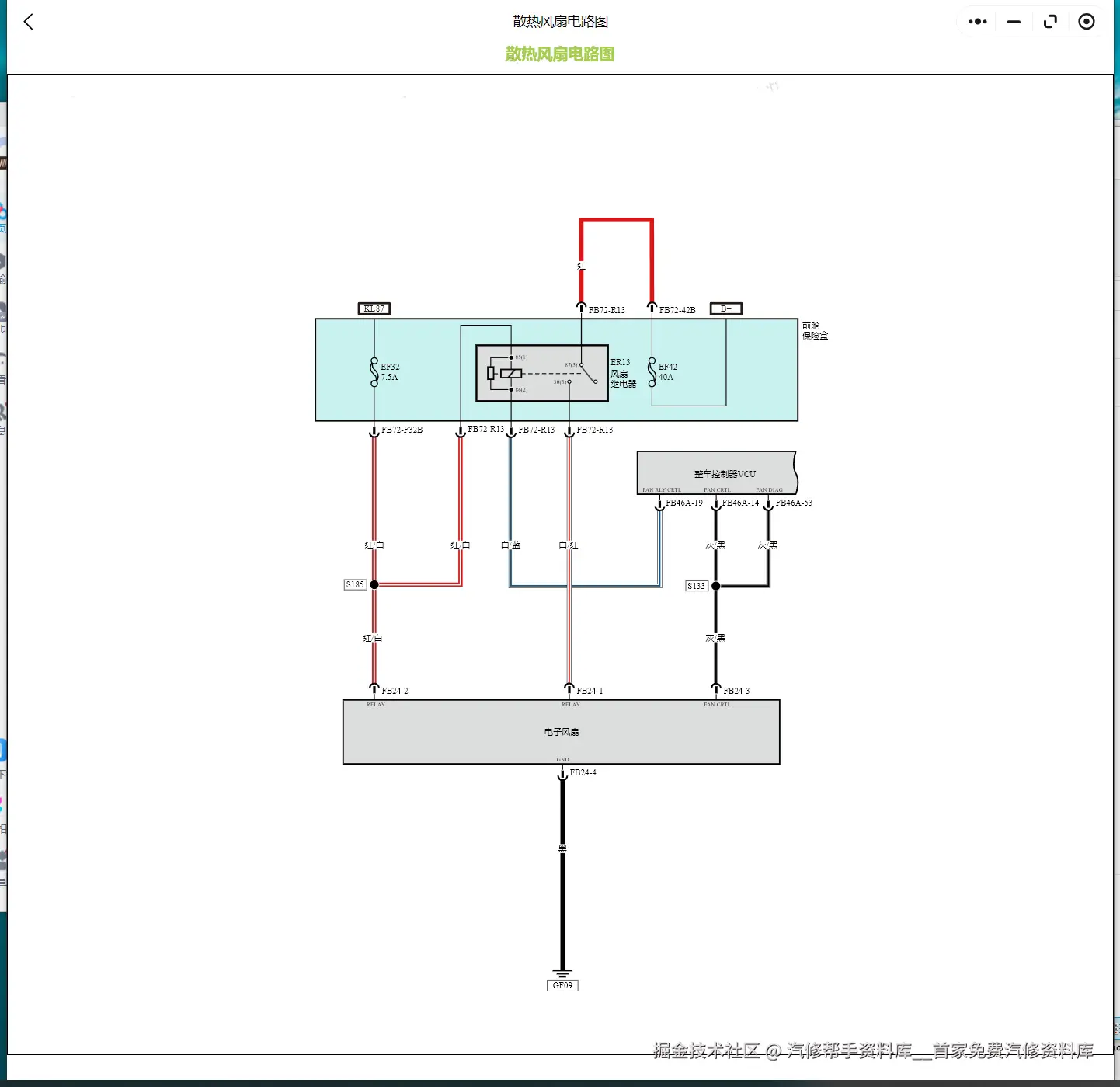Select the EF42 40A fuse label
1120x1087 pixels.
click(668, 372)
